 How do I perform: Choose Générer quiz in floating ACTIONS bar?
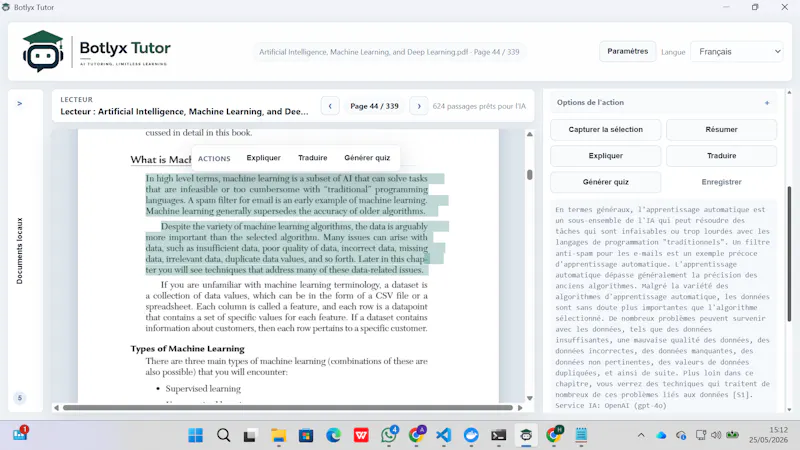pyautogui.click(x=367, y=158)
